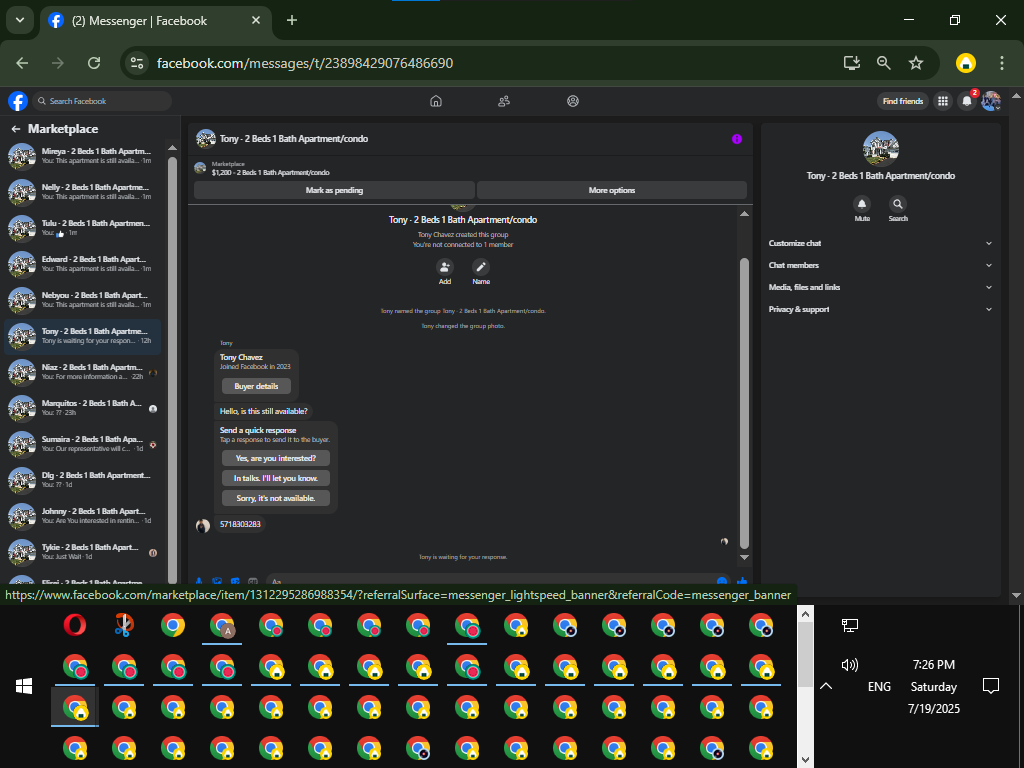1024x768 pixels.
Task: Click the Search icon in chat info panel
Action: click(898, 204)
